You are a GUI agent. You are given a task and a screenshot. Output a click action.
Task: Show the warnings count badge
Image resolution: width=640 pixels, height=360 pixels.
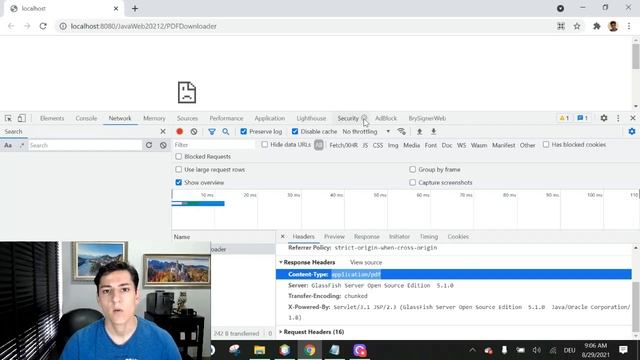click(564, 118)
